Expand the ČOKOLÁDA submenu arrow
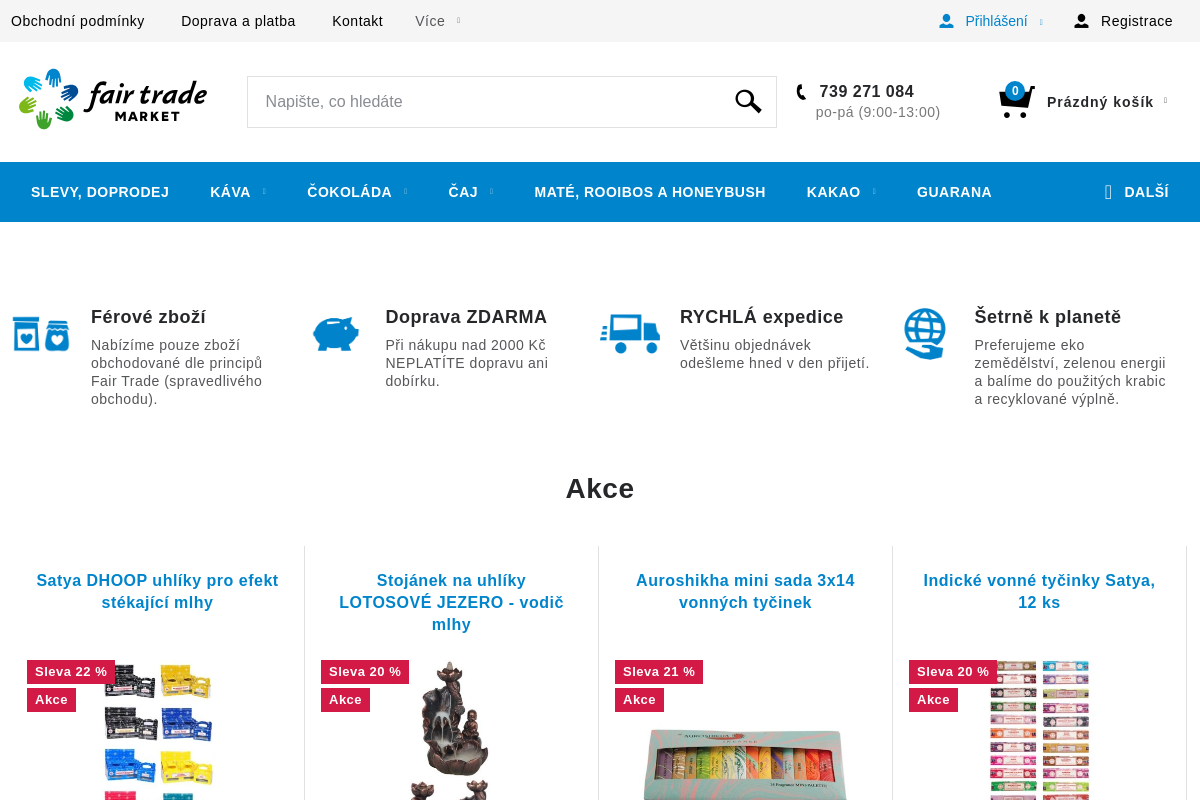Screen dimensions: 1200x800 (405, 192)
